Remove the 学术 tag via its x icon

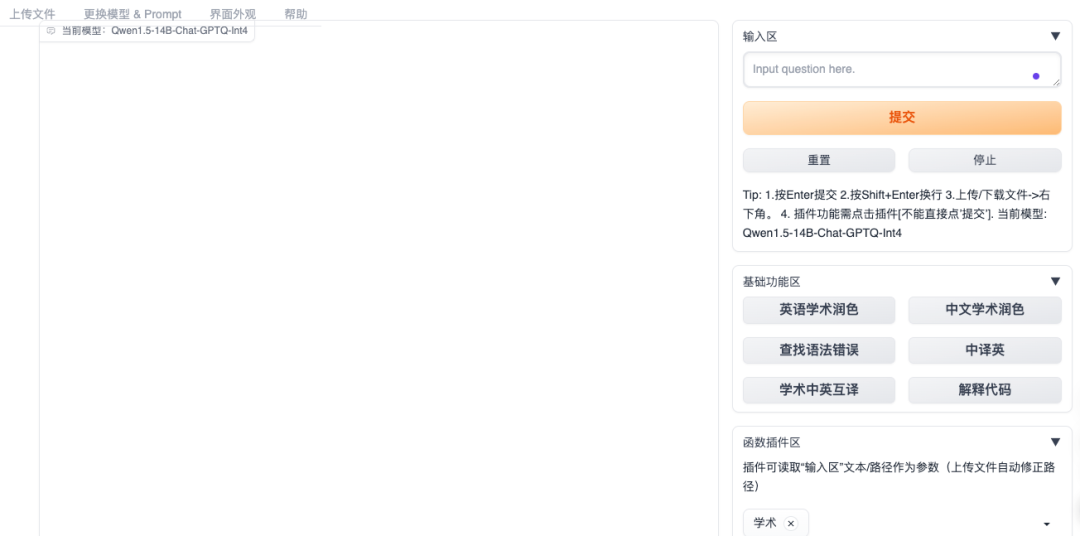(x=791, y=524)
